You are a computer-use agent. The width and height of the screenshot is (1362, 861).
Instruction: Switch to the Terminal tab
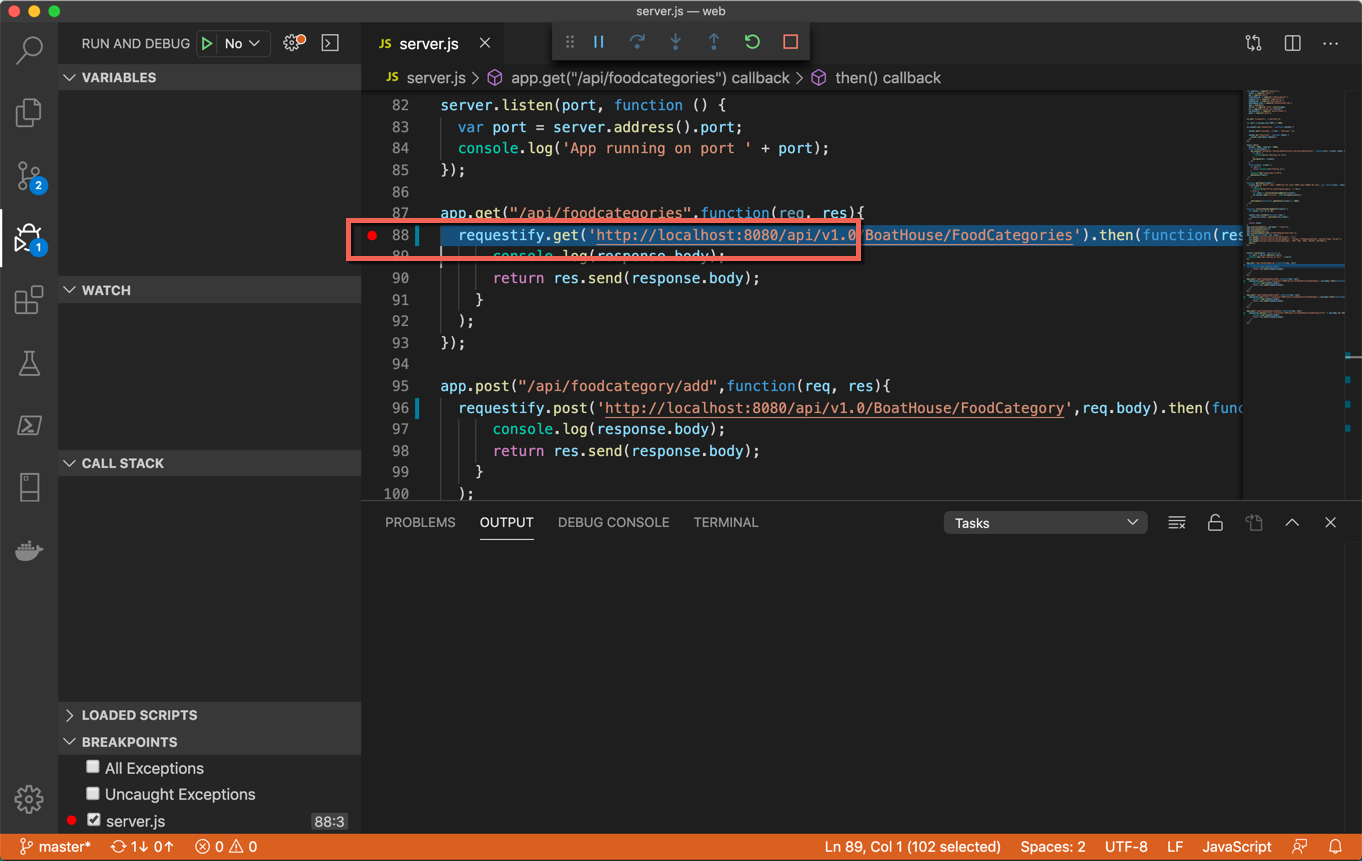725,522
